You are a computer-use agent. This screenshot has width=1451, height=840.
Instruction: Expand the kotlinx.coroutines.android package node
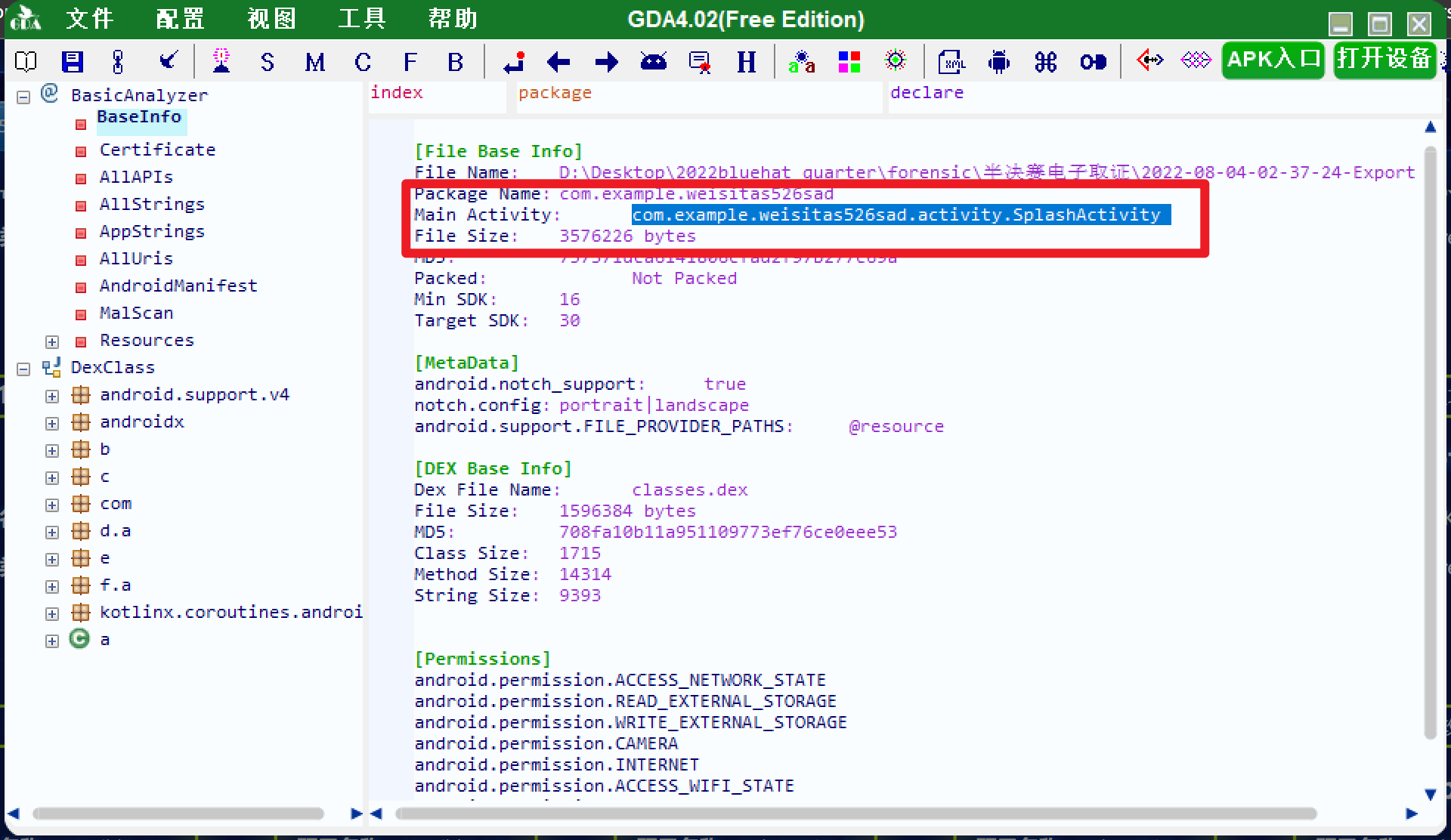[x=52, y=613]
